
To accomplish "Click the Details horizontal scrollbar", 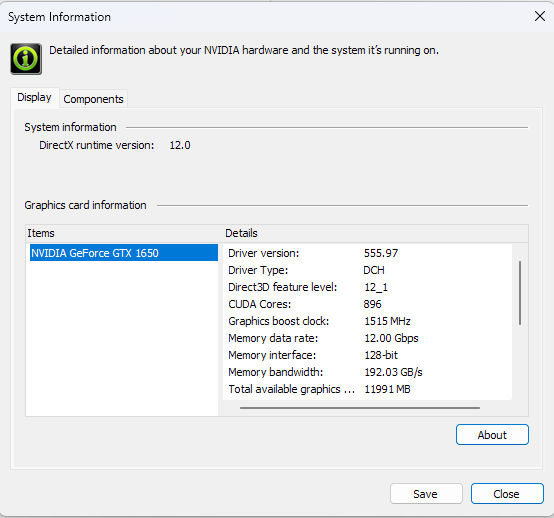I will 360,408.
